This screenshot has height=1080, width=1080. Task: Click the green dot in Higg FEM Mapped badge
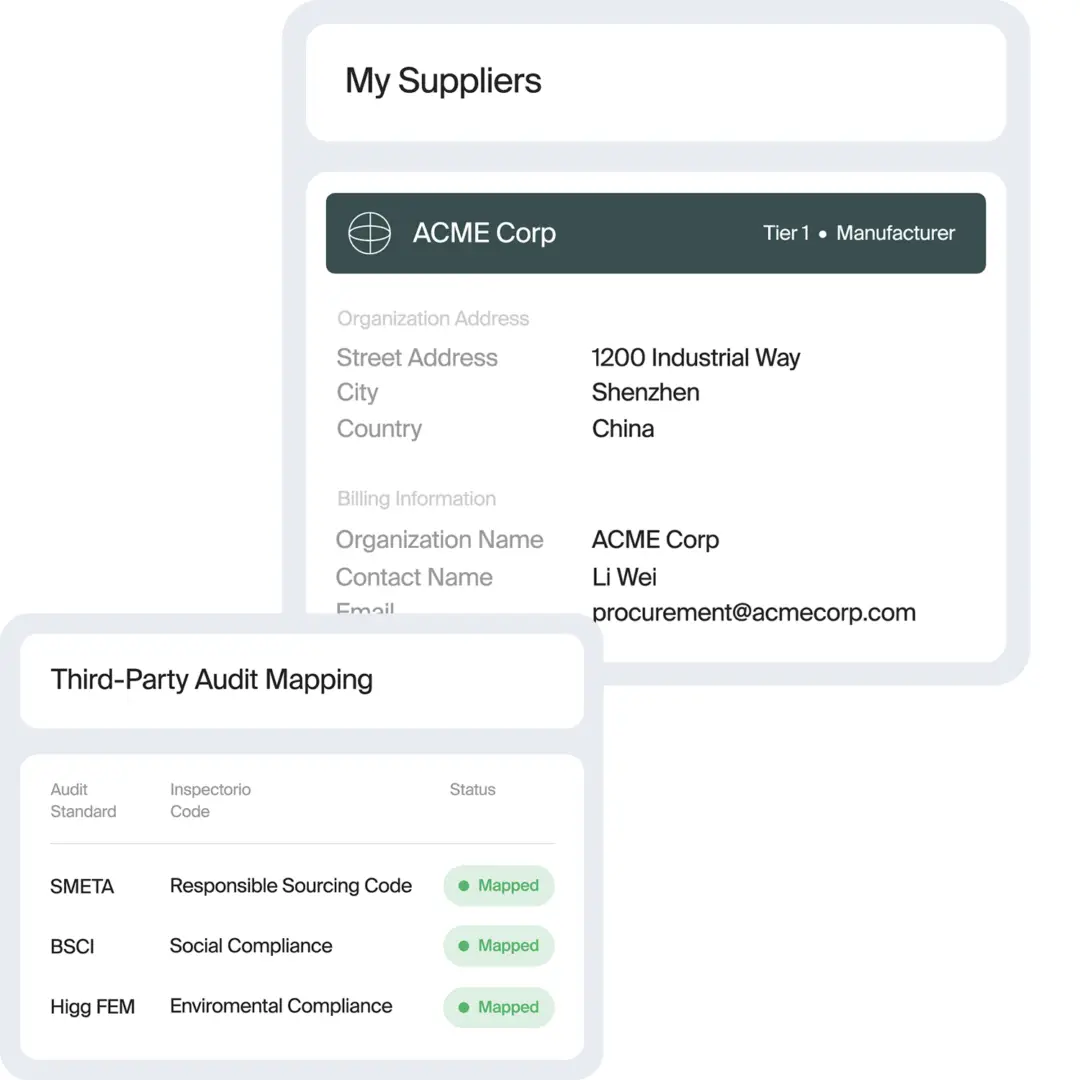point(464,1007)
